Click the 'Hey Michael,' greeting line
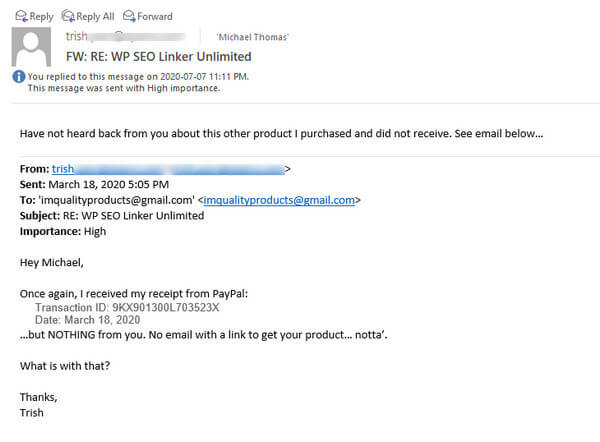The height and width of the screenshot is (442, 600). pyautogui.click(x=52, y=263)
